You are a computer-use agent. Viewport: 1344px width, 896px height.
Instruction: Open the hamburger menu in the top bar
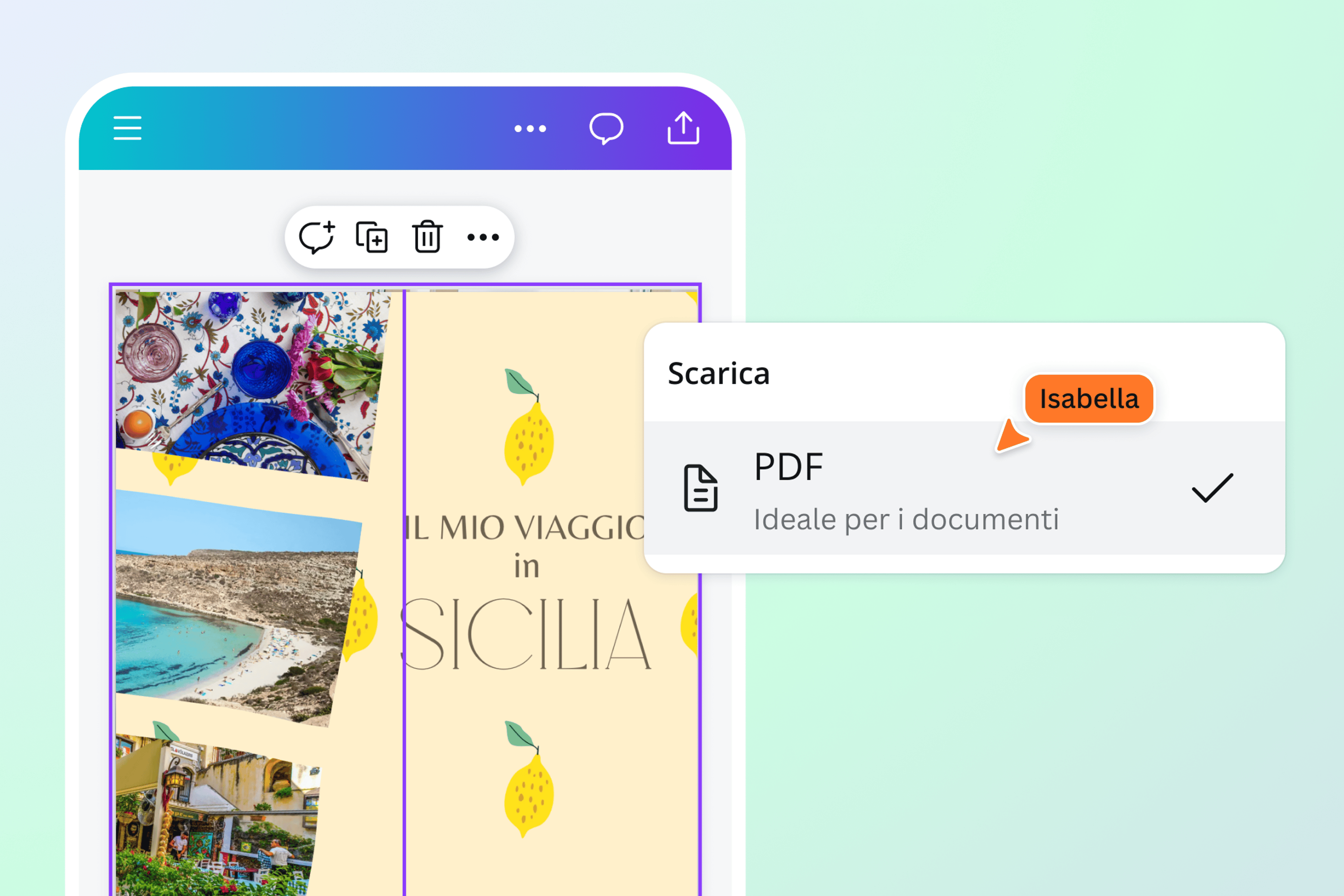pyautogui.click(x=127, y=128)
